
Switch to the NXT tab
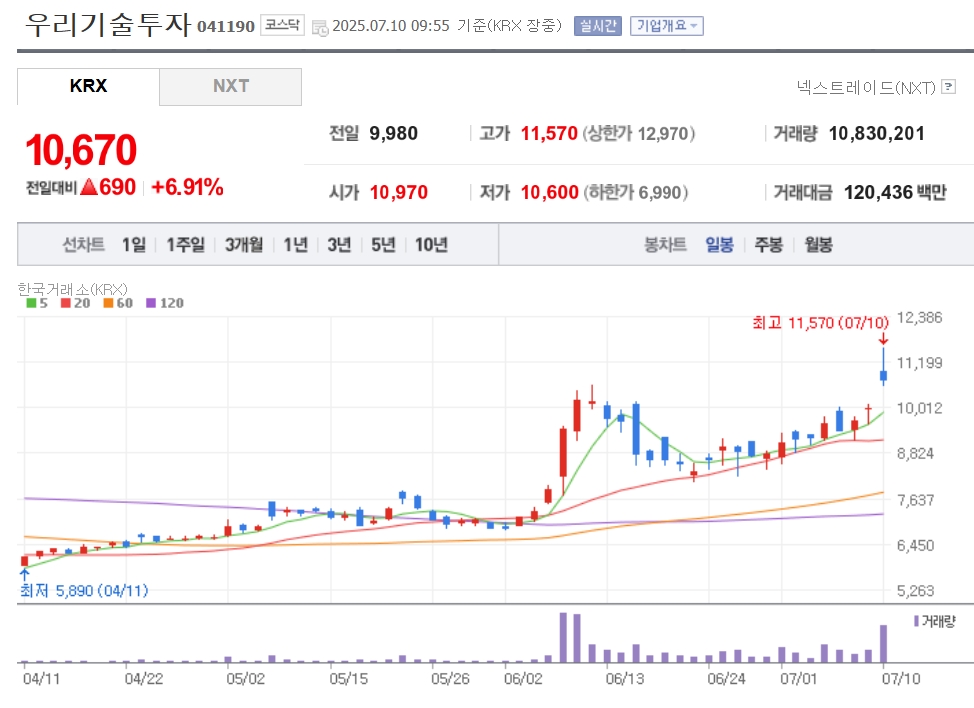(230, 86)
